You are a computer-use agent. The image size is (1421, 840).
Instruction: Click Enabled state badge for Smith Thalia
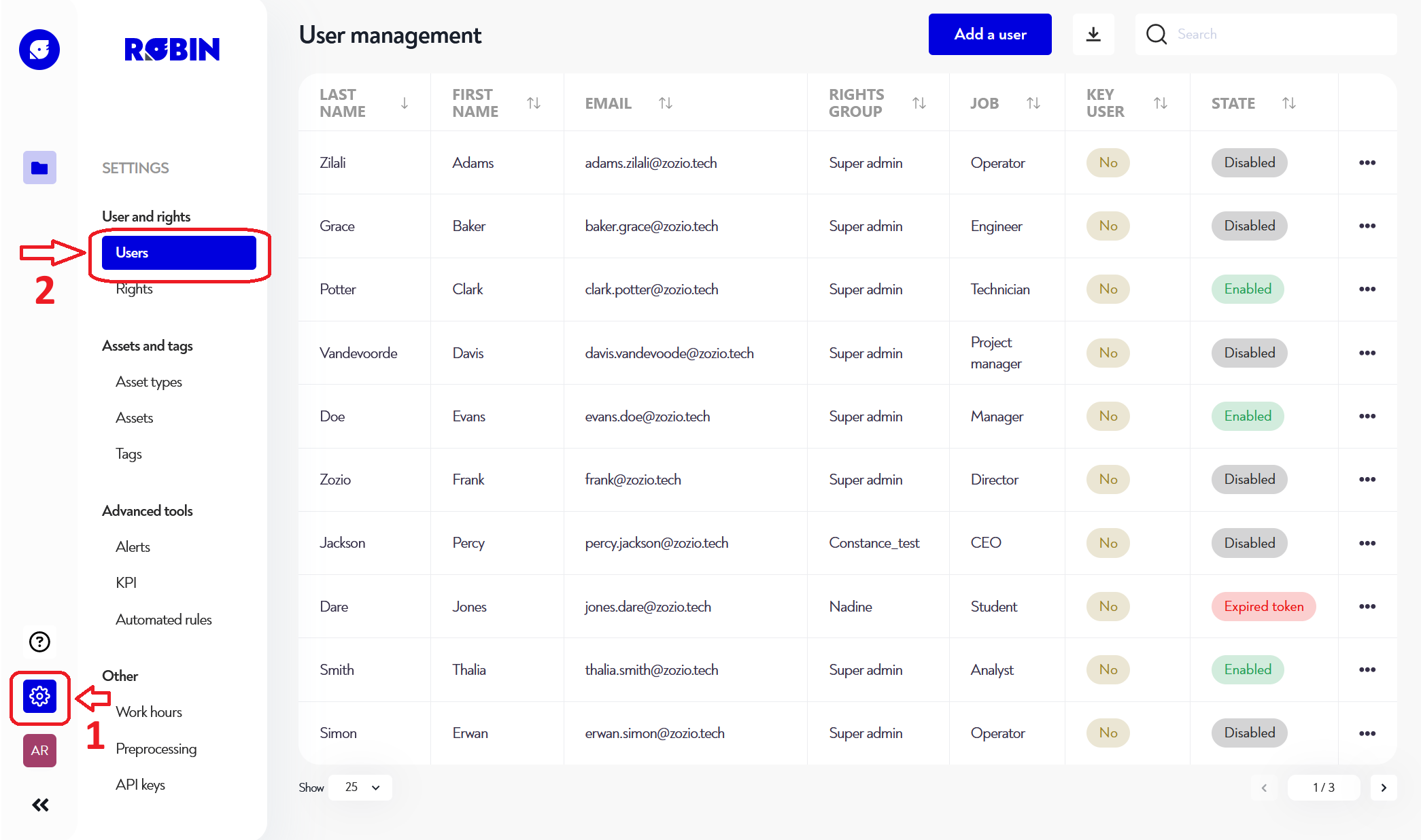click(1248, 669)
